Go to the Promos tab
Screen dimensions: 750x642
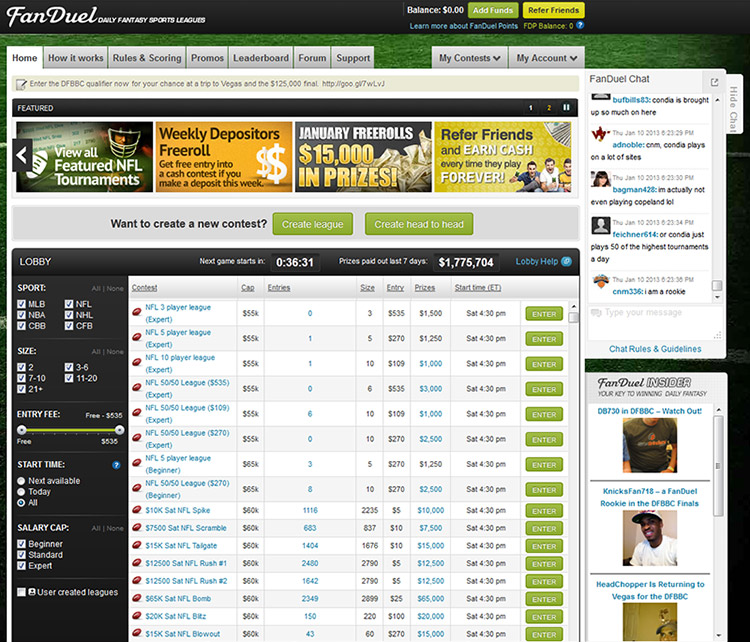pyautogui.click(x=207, y=58)
